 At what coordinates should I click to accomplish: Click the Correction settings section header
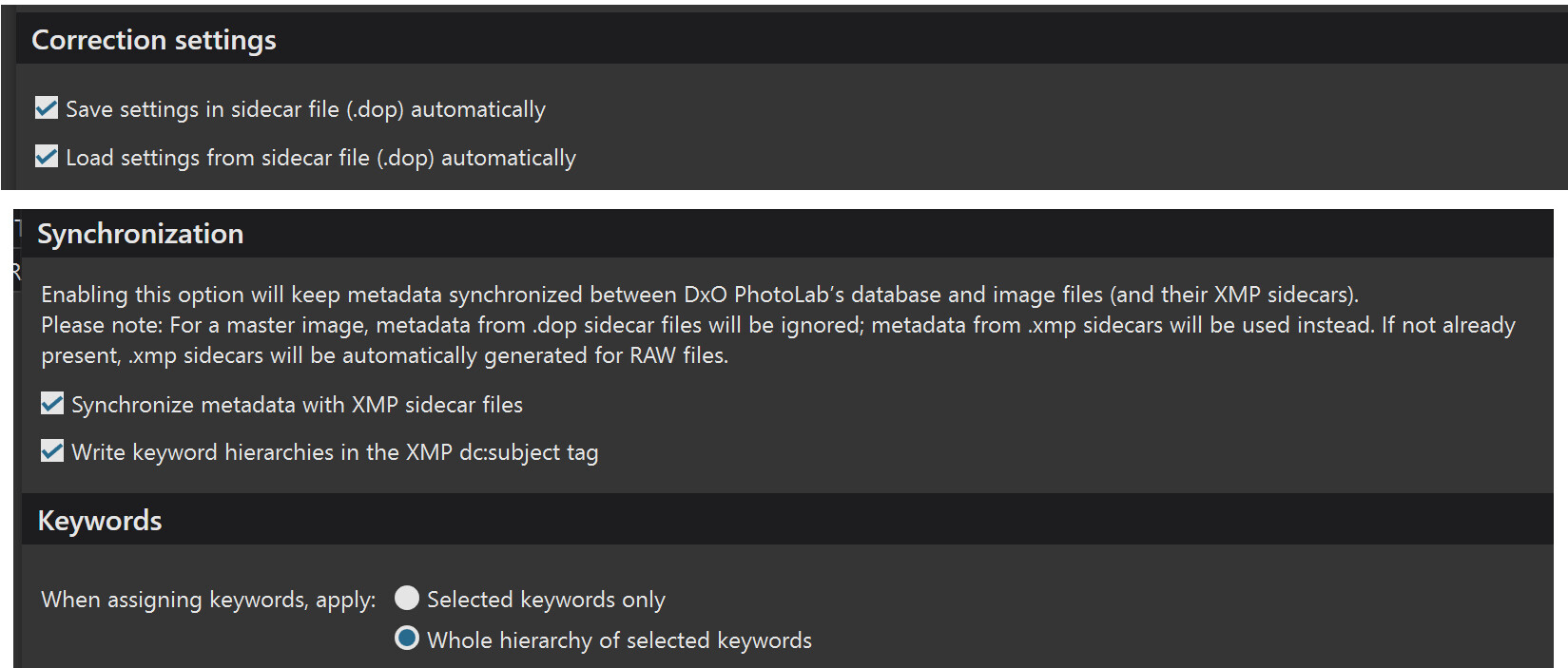tap(154, 40)
